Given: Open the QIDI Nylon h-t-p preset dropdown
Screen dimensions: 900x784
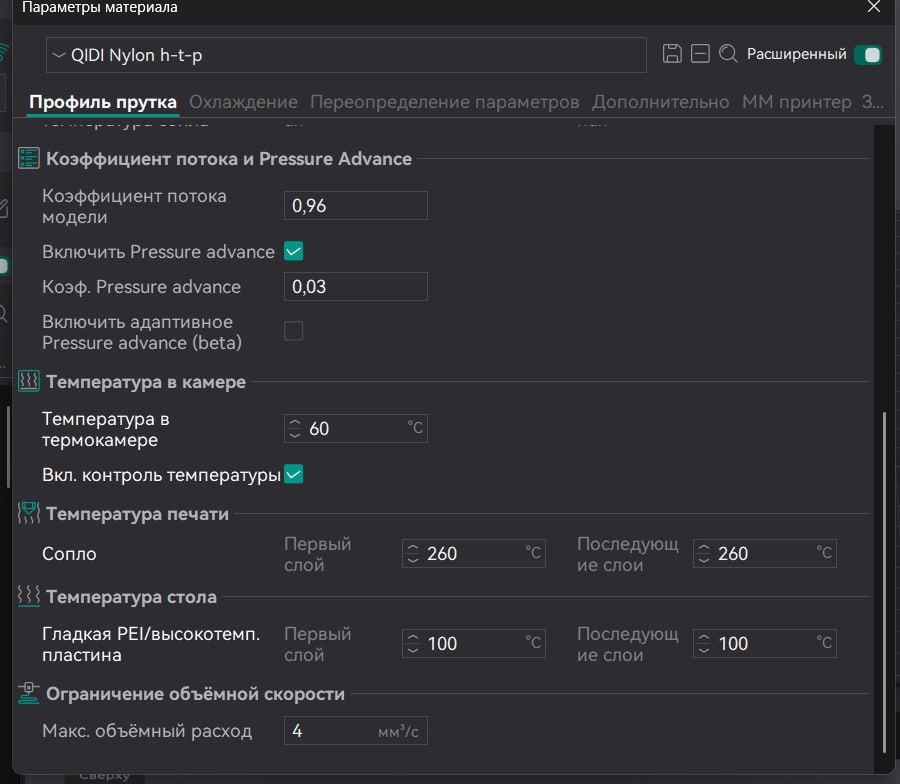Looking at the screenshot, I should 346,56.
